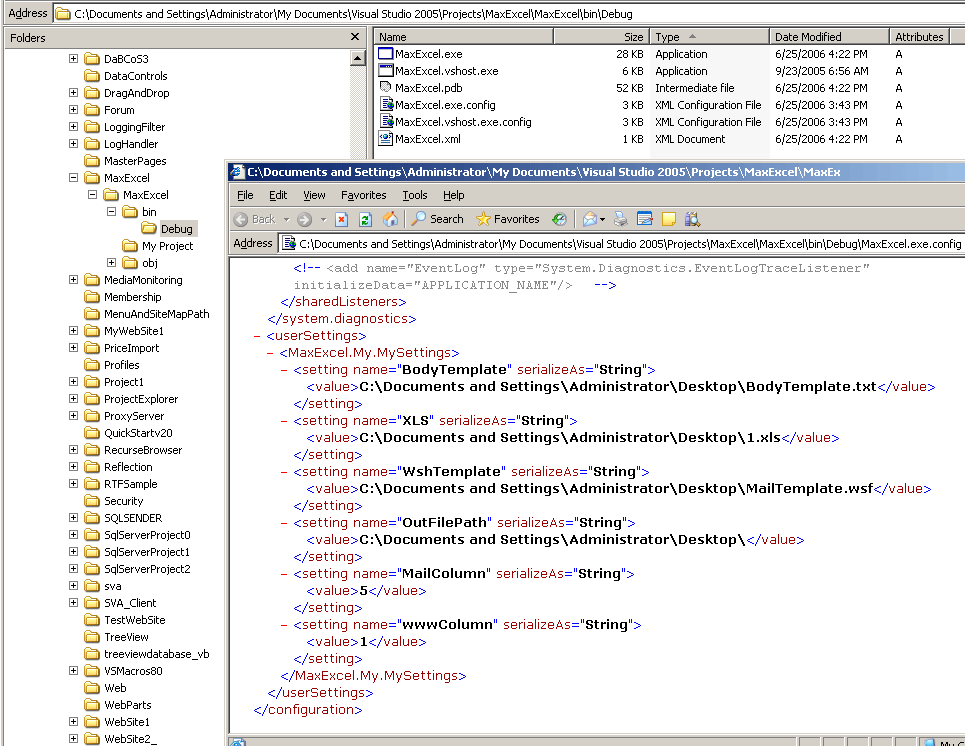This screenshot has height=746, width=965.
Task: Open the Favorites menu
Action: [364, 195]
